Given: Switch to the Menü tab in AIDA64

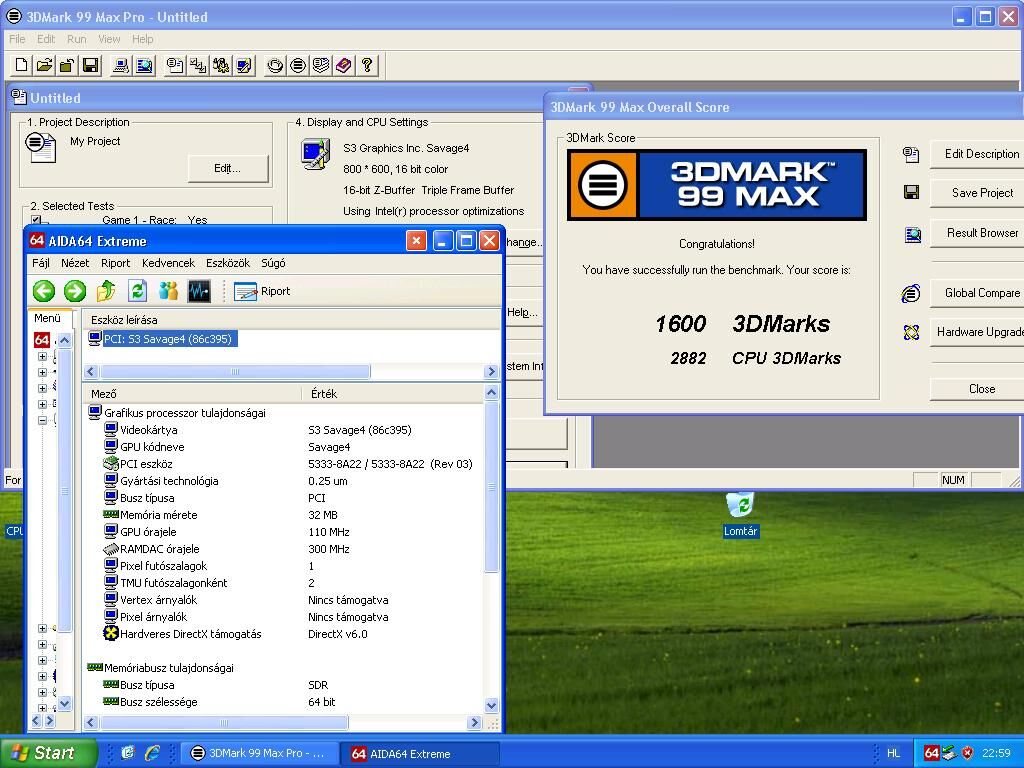Looking at the screenshot, I should pos(47,318).
